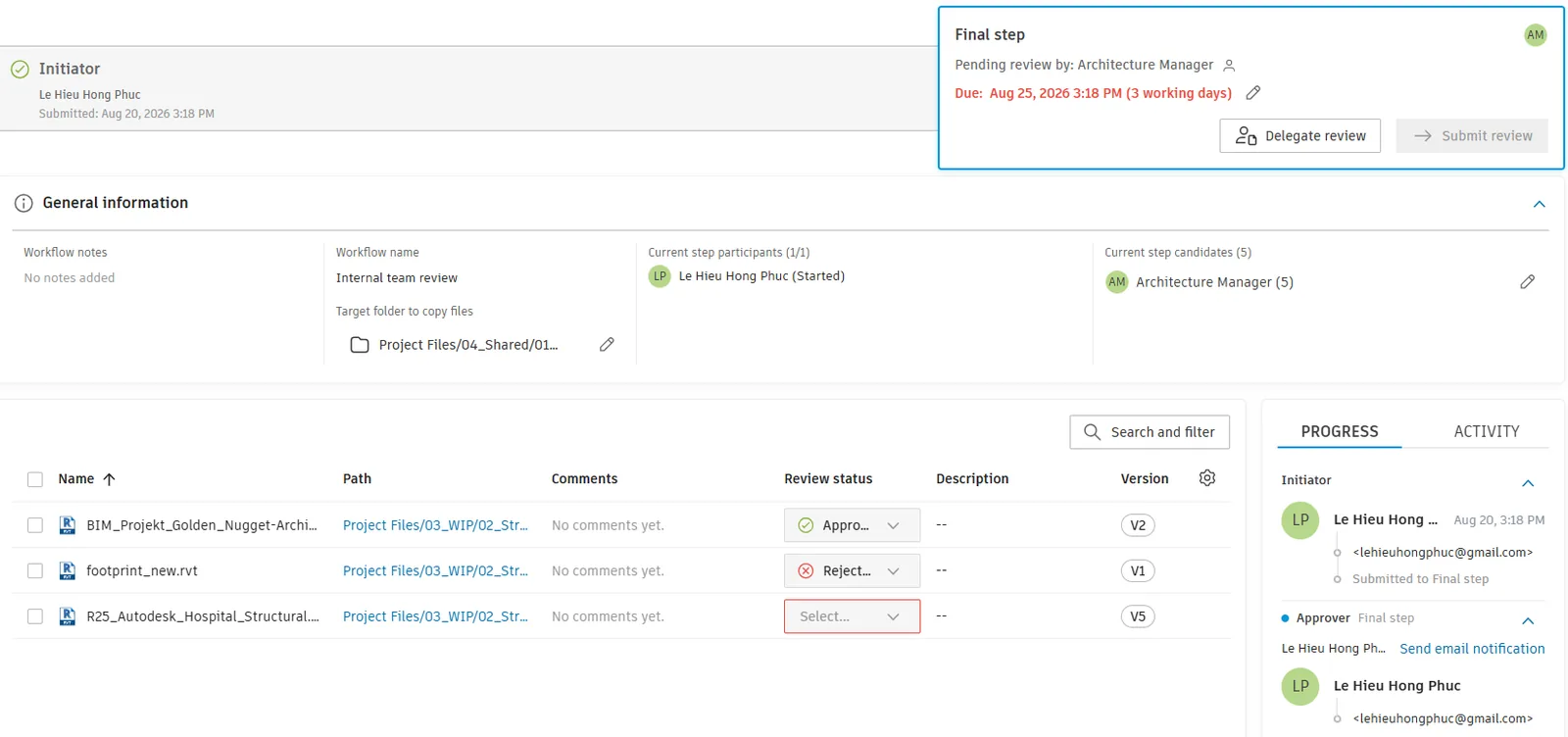Click the AM avatar beside Architecture Manager (5)

(x=1116, y=282)
